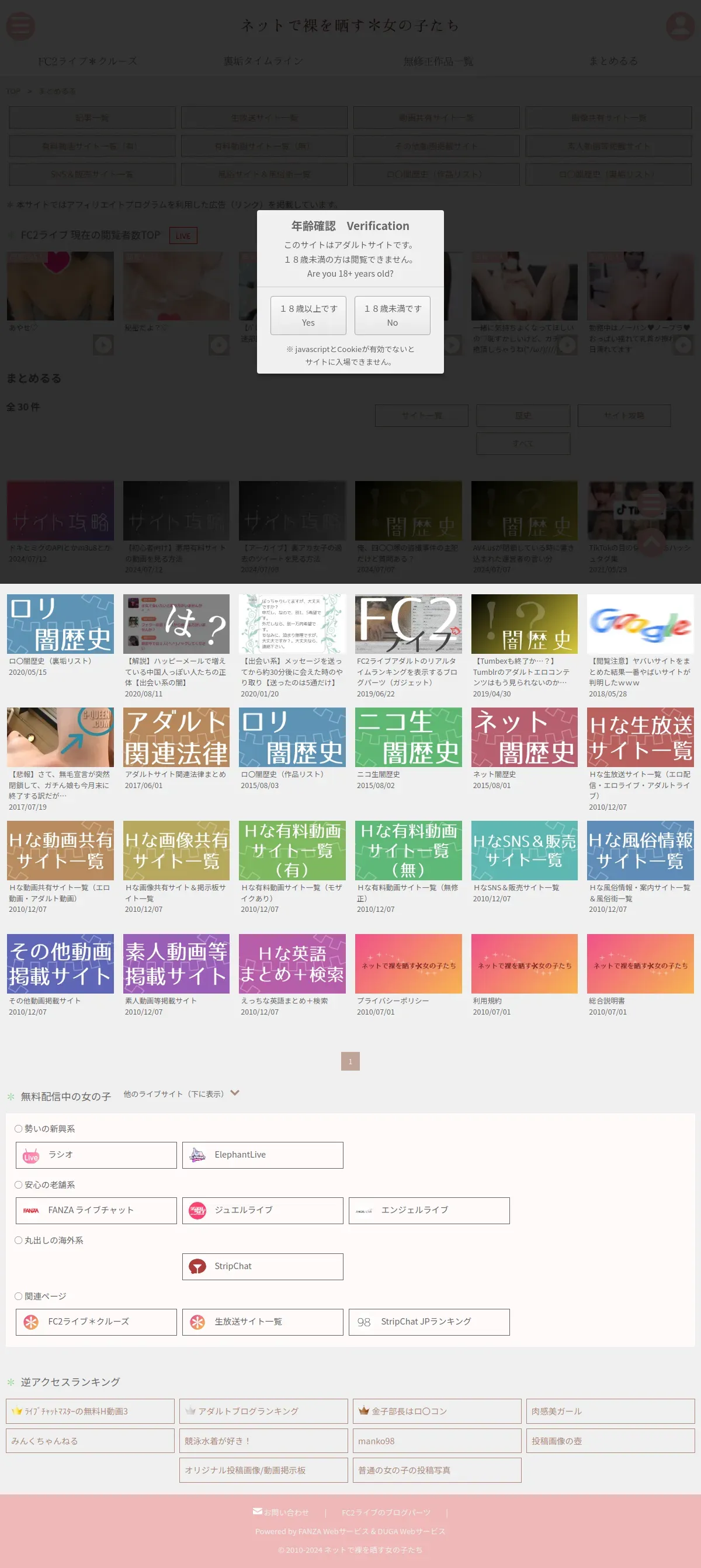The image size is (701, 1568).
Task: Click the 生放送サイト一覧 asterisk icon
Action: (197, 1322)
